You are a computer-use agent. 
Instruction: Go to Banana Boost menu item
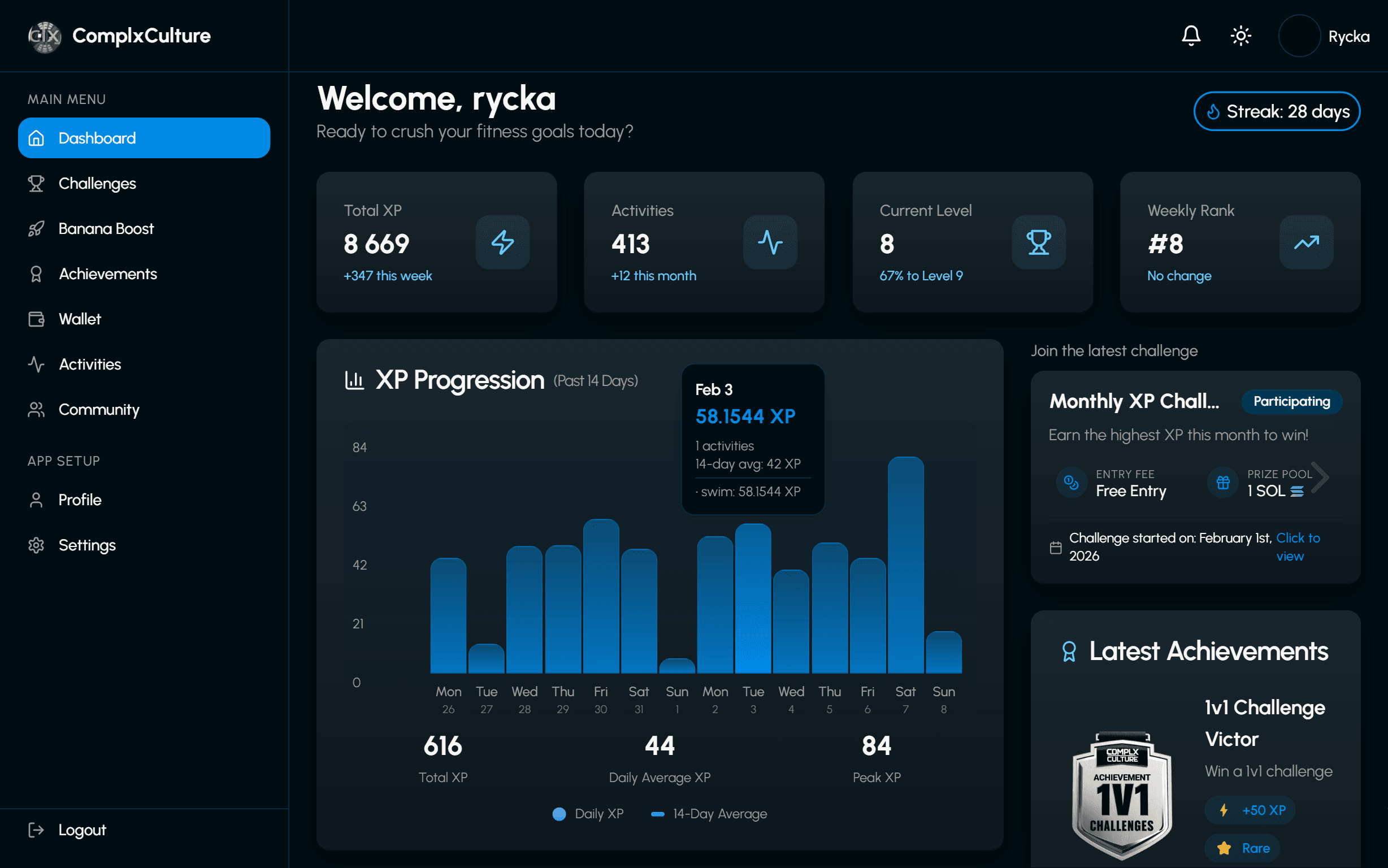pyautogui.click(x=106, y=228)
